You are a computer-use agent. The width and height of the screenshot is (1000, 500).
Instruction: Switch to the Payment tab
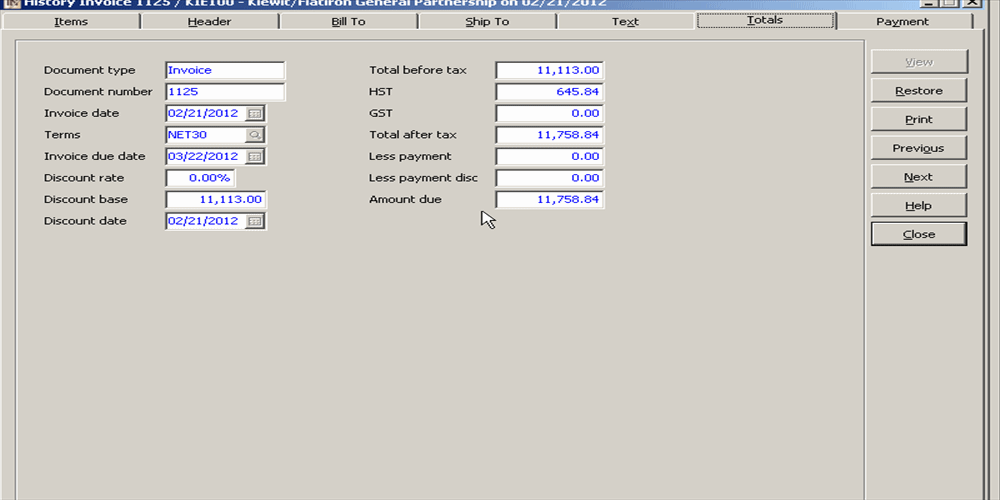902,21
